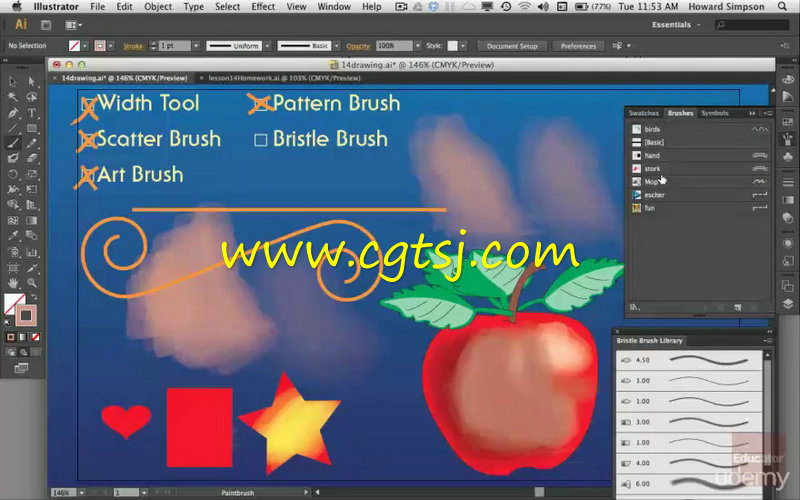Image resolution: width=800 pixels, height=500 pixels.
Task: Select the stork brush
Action: coord(699,169)
